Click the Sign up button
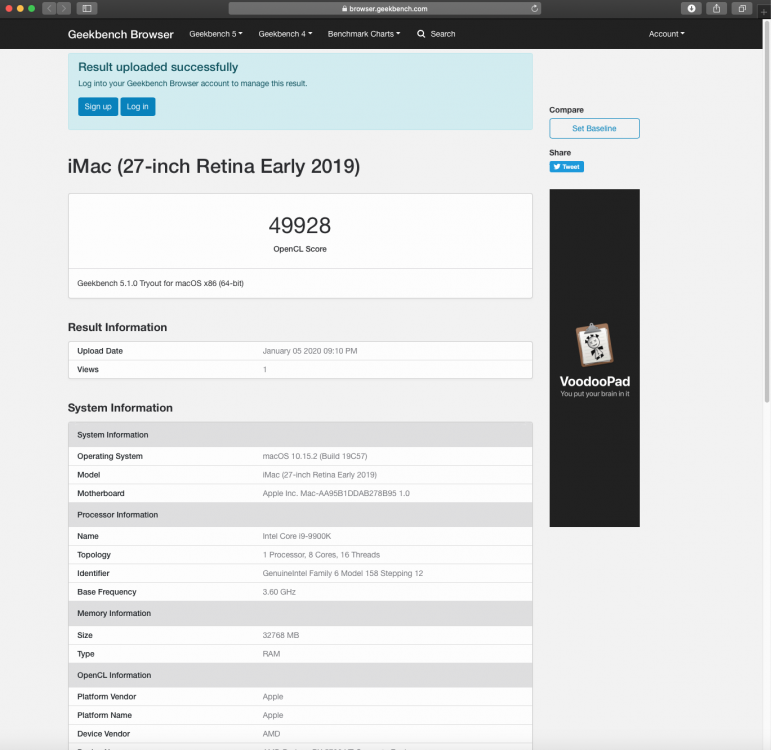The width and height of the screenshot is (771, 750). (x=98, y=107)
